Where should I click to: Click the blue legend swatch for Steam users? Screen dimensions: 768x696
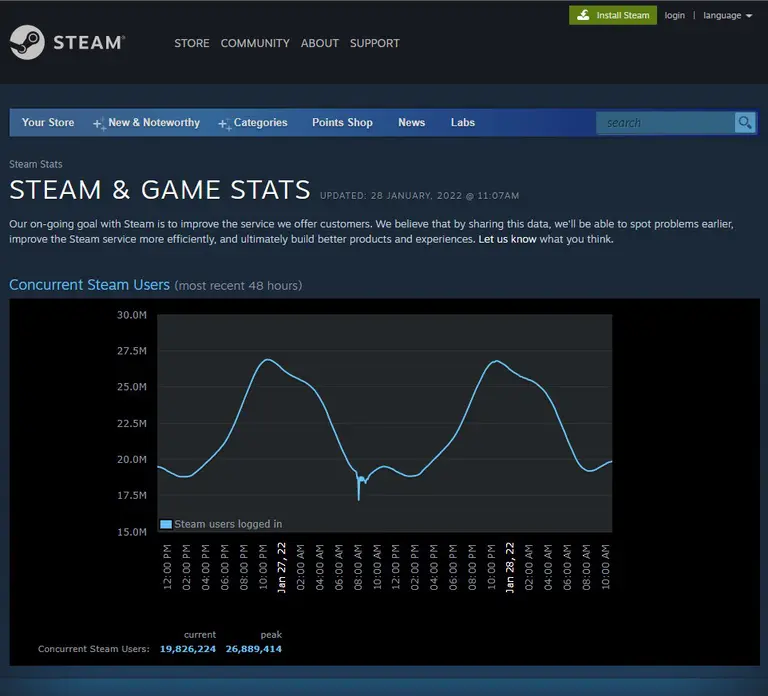166,524
